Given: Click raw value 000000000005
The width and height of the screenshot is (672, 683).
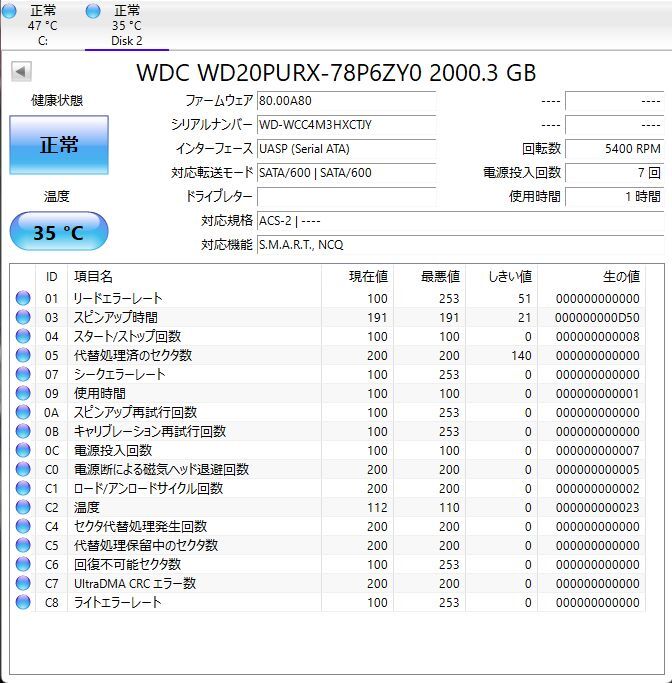Looking at the screenshot, I should (x=597, y=470).
